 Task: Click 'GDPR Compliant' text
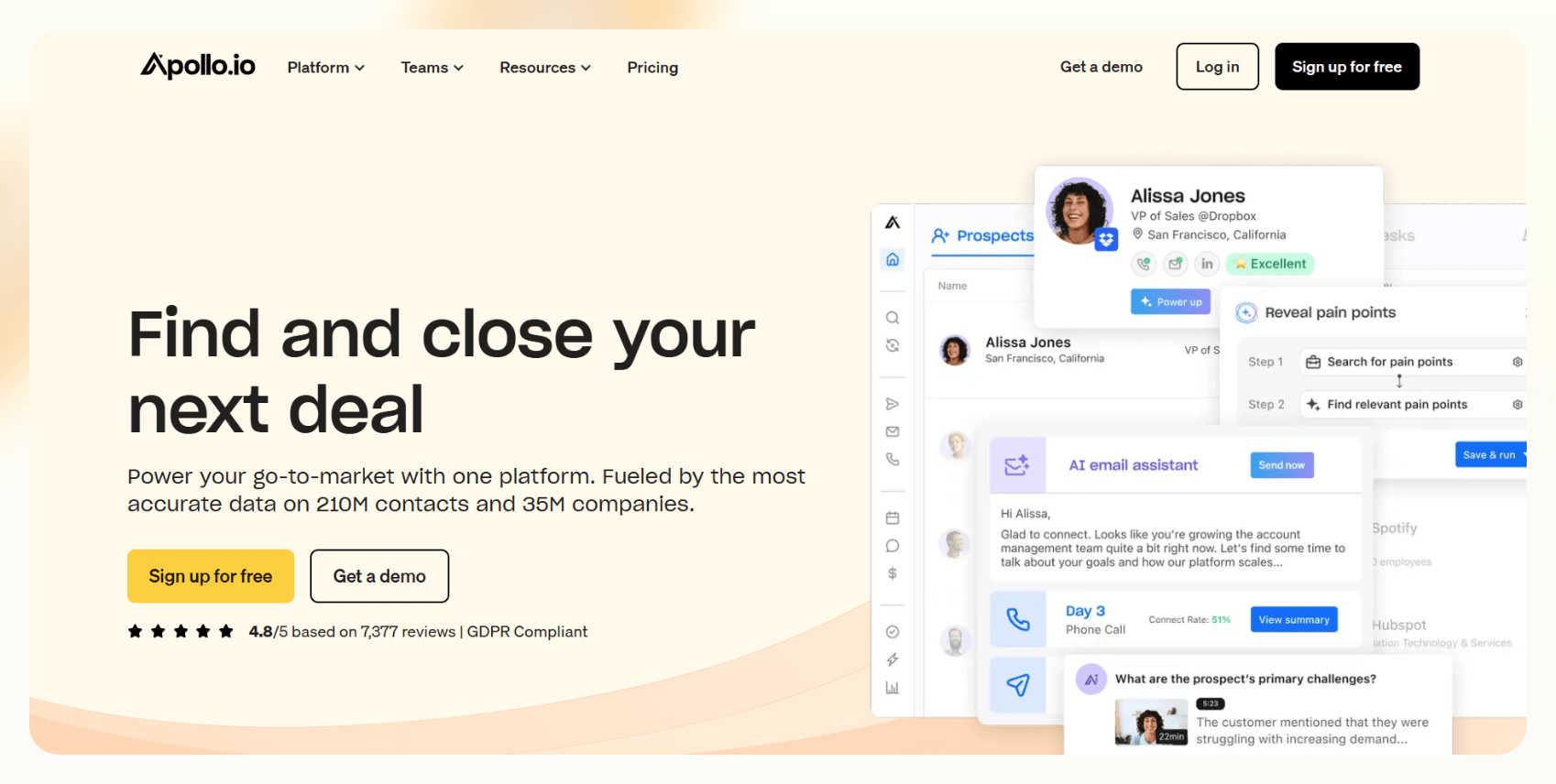point(527,632)
